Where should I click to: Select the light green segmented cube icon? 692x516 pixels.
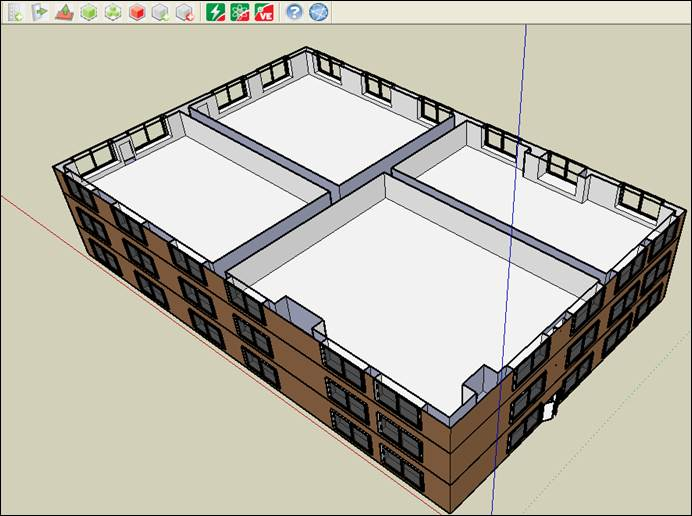pos(113,13)
